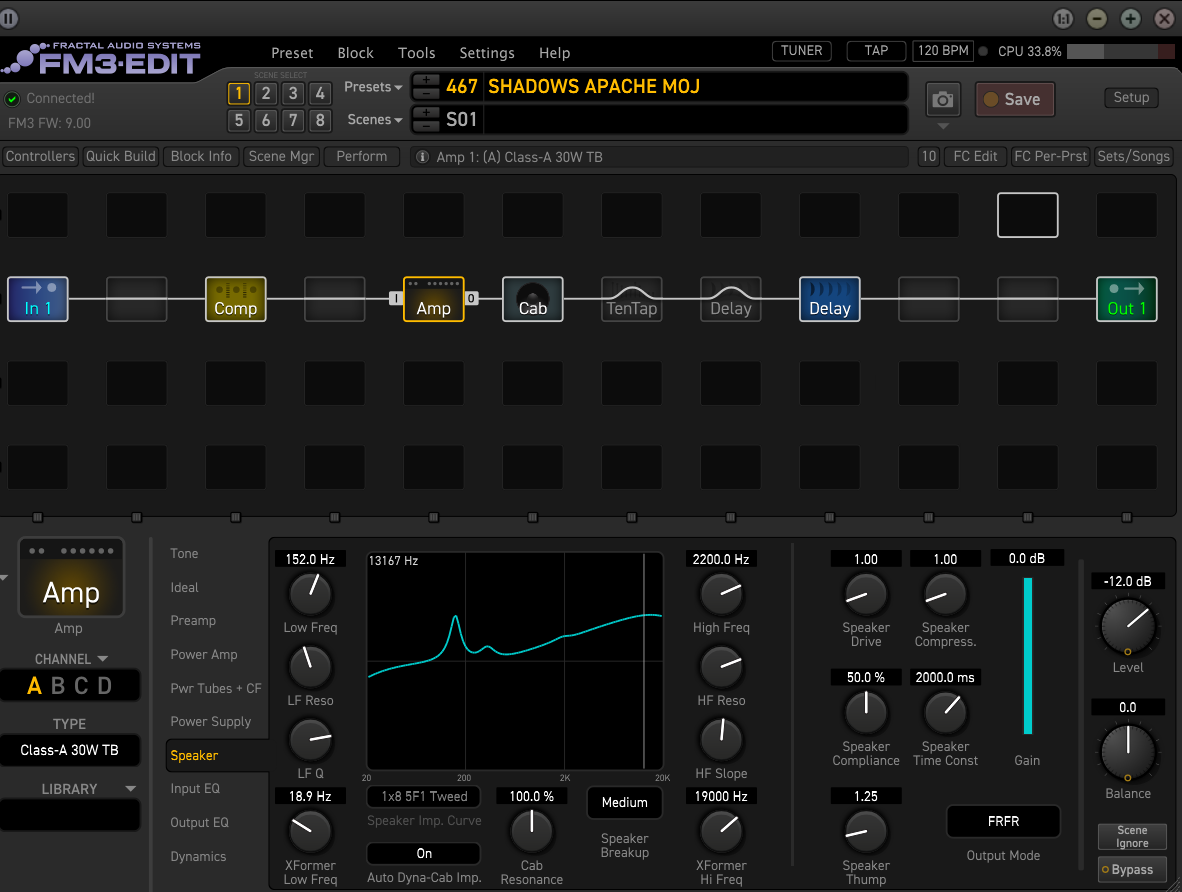Open the TUNER button
The image size is (1182, 892).
(801, 51)
